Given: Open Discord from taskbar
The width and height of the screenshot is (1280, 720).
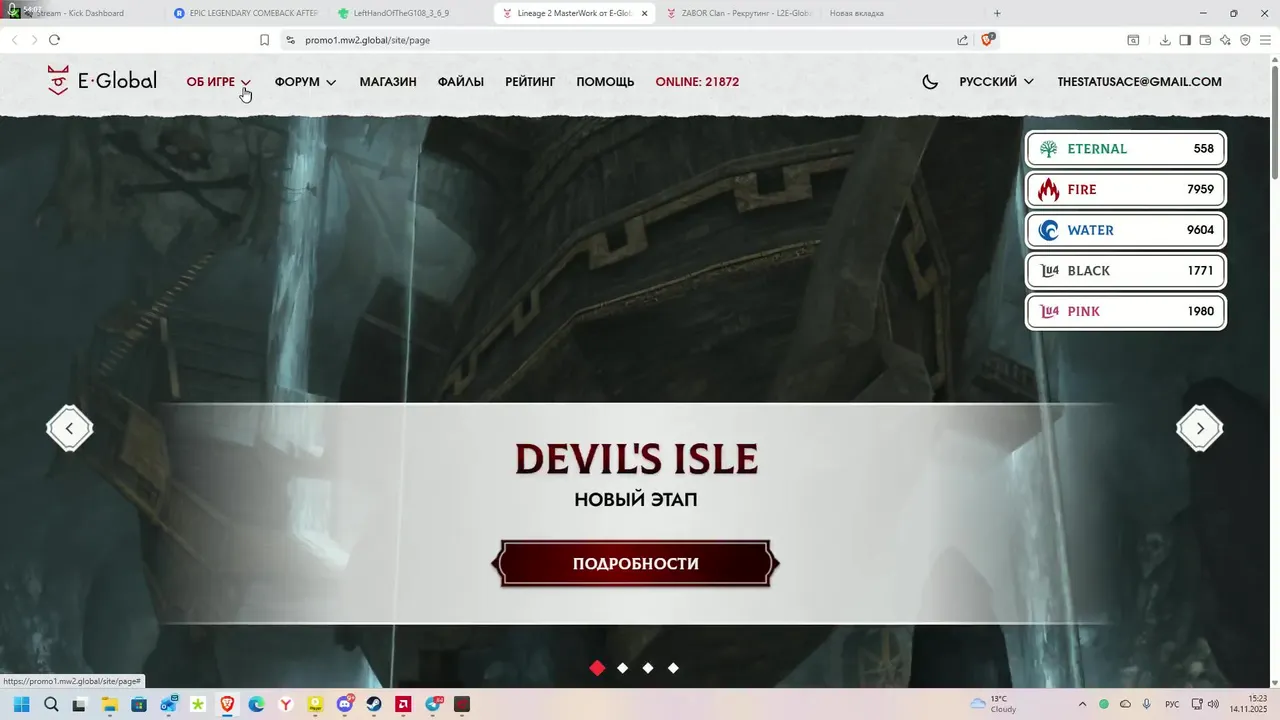Looking at the screenshot, I should point(345,704).
